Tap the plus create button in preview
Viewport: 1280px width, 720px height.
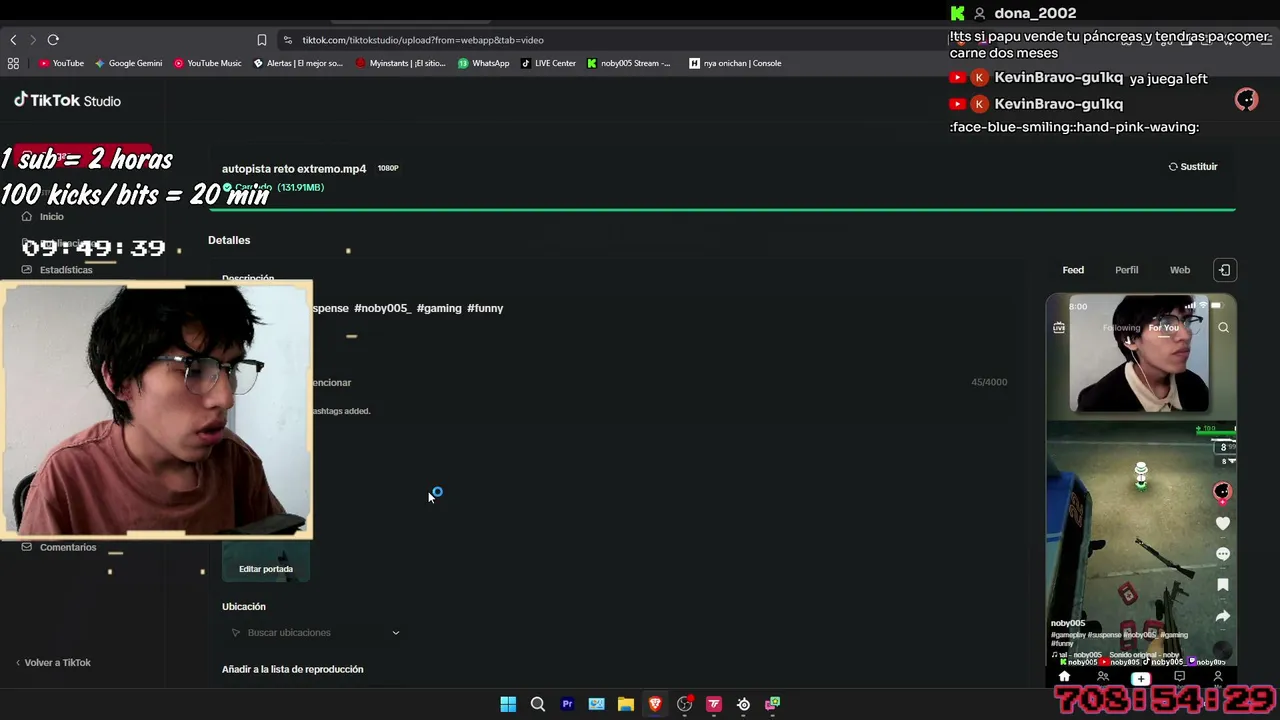pyautogui.click(x=1140, y=678)
